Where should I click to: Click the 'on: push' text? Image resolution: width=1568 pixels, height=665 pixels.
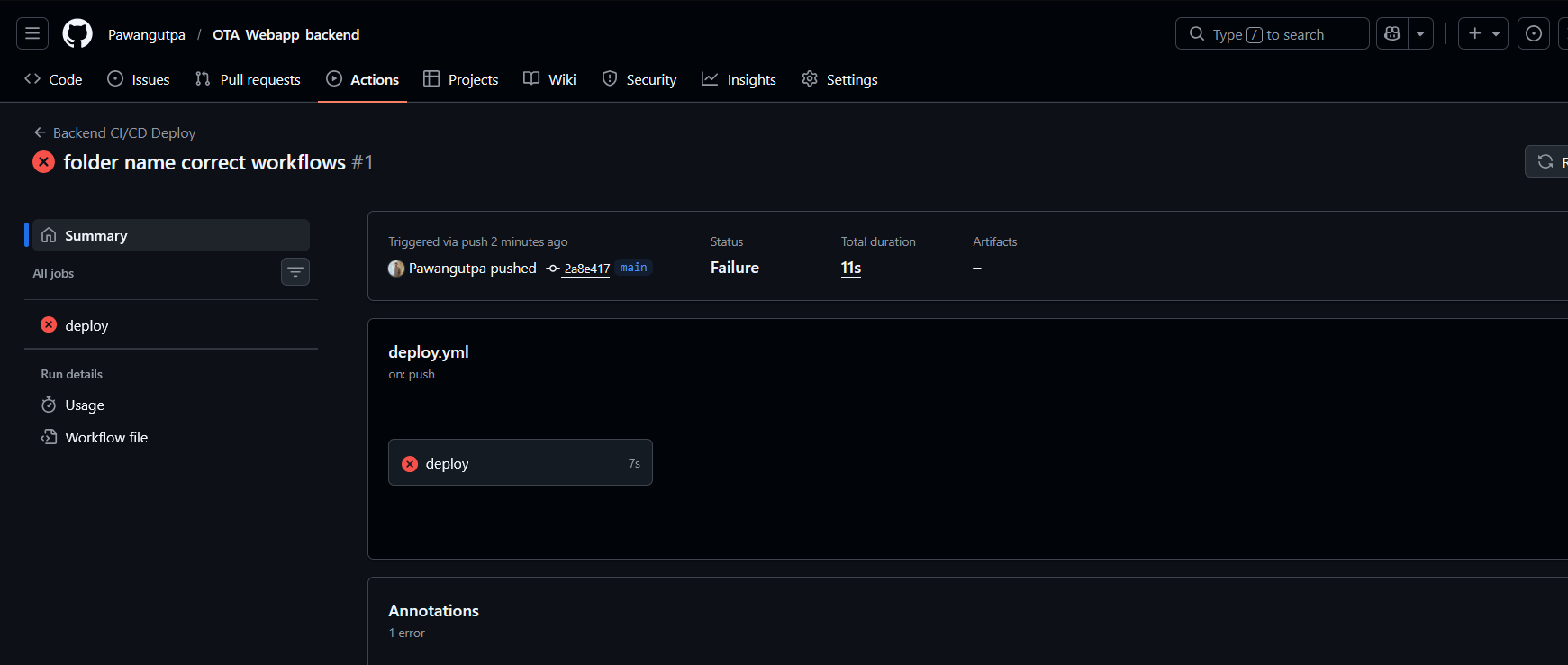coord(412,375)
